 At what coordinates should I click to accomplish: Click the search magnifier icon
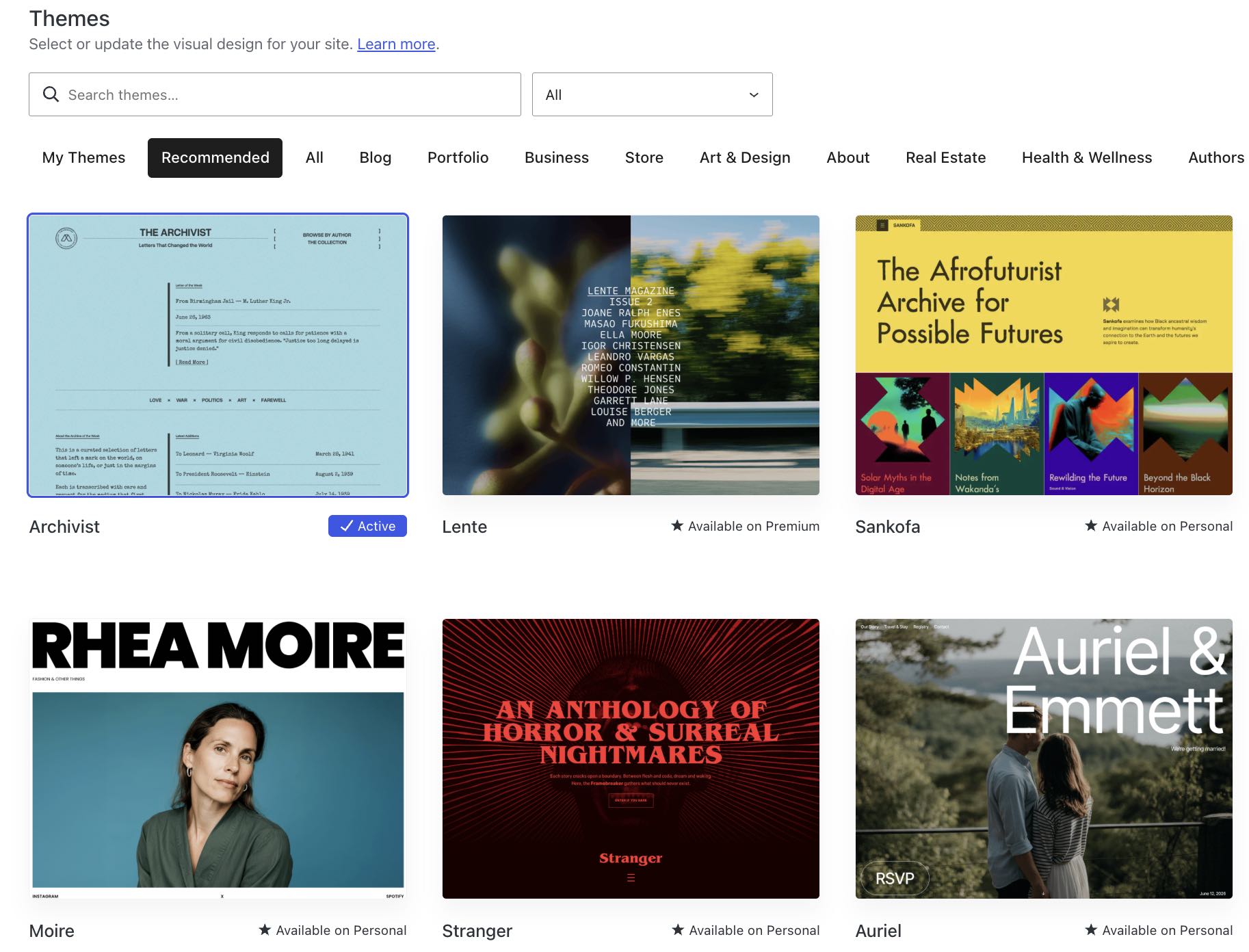point(51,94)
